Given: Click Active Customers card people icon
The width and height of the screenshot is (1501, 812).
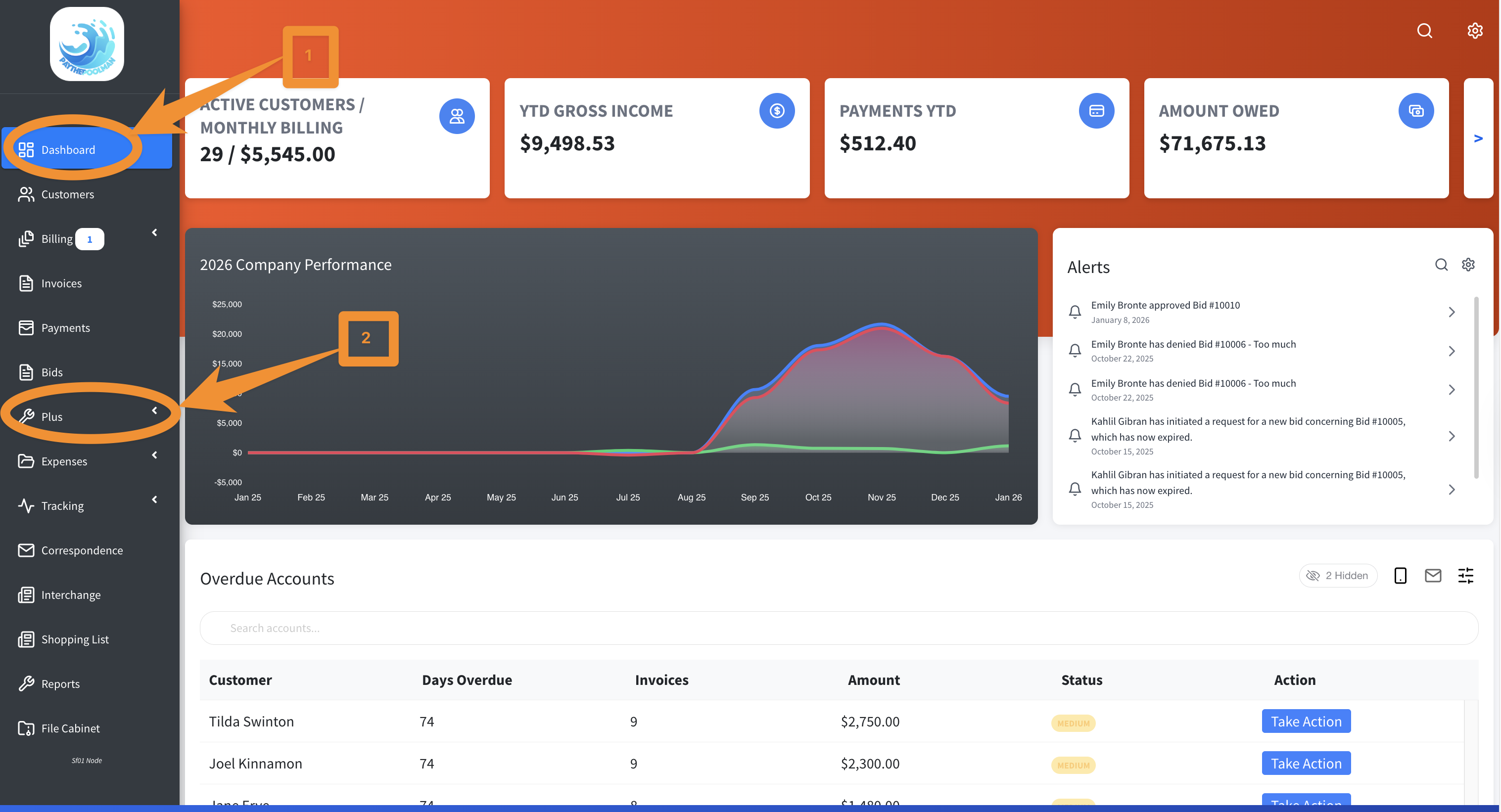Looking at the screenshot, I should [x=457, y=116].
